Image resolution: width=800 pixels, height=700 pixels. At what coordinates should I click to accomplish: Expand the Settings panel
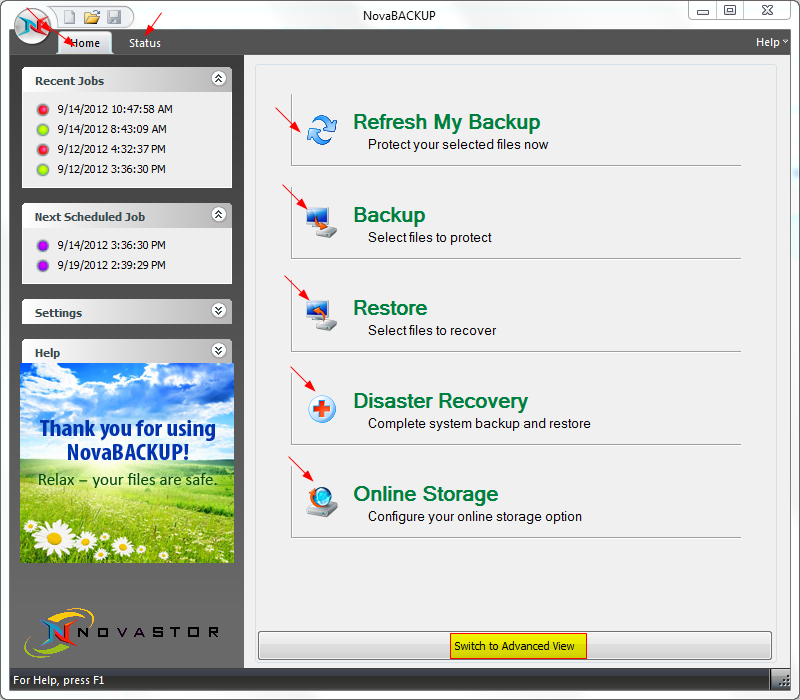pyautogui.click(x=219, y=310)
